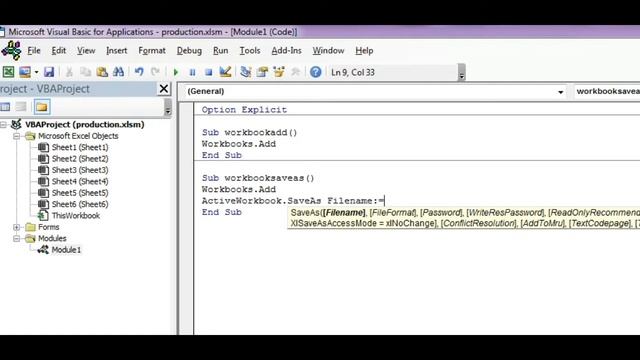
Task: Click the Redo arrow icon
Action: coord(155,72)
